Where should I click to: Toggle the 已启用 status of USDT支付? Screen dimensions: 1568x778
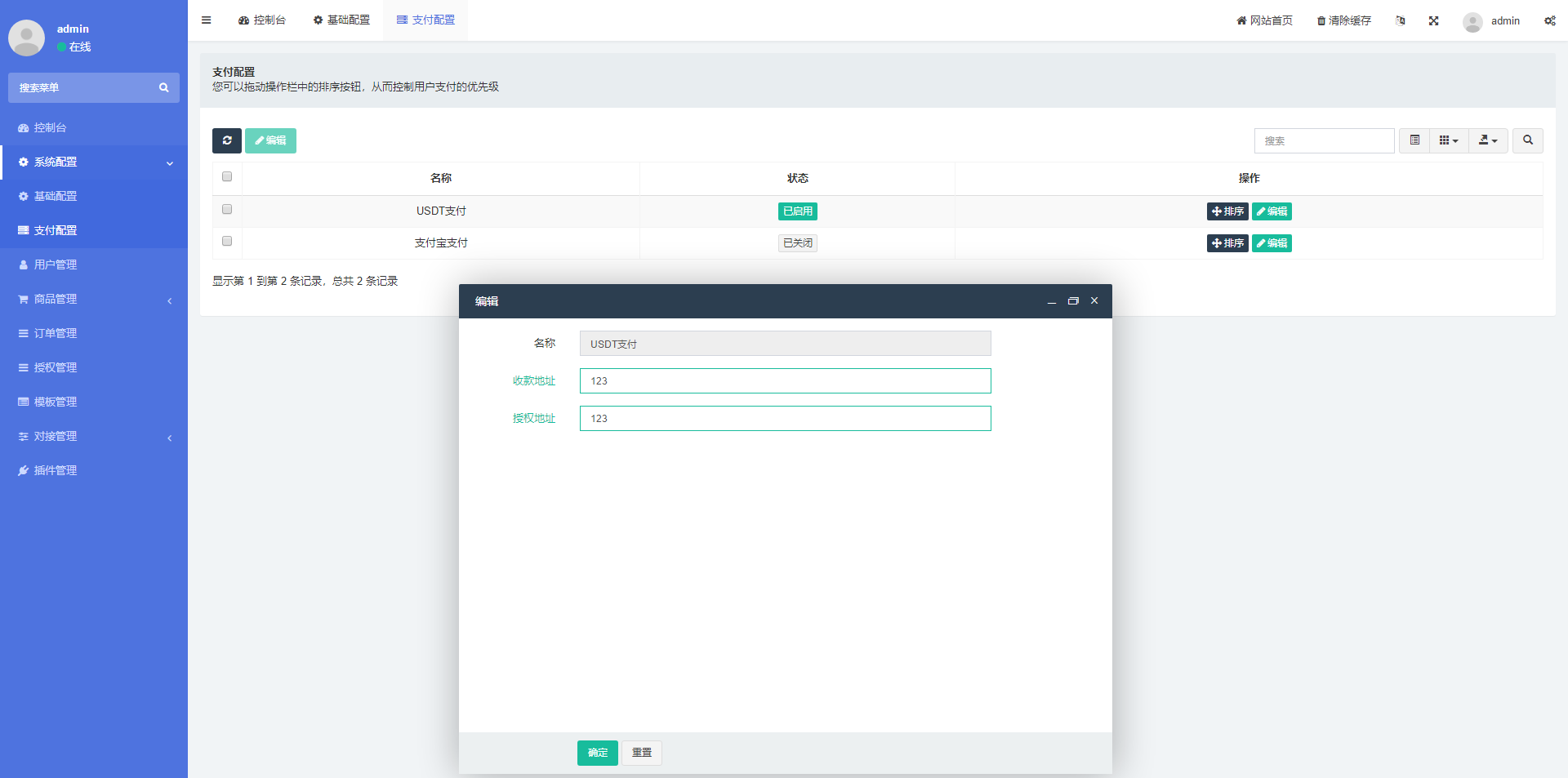coord(797,211)
